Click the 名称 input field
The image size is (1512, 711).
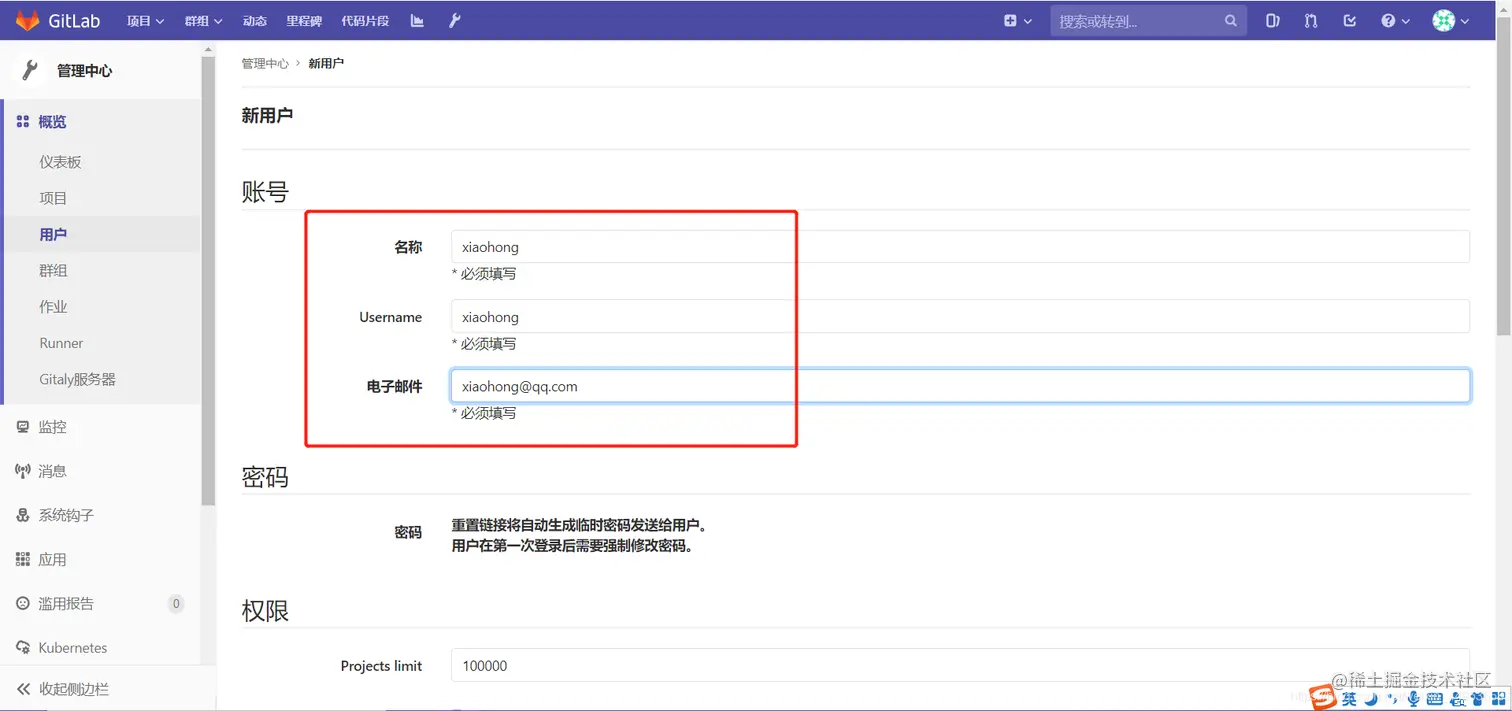point(960,247)
